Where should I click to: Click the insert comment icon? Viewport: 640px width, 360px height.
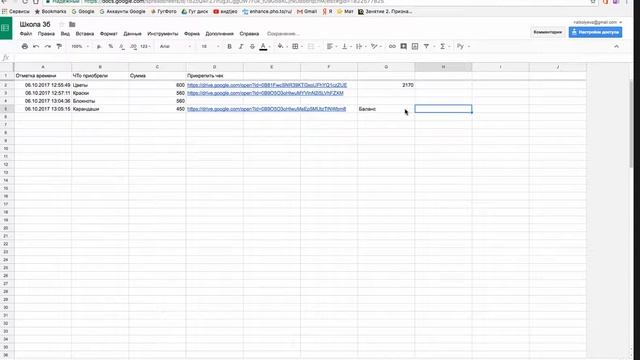403,47
